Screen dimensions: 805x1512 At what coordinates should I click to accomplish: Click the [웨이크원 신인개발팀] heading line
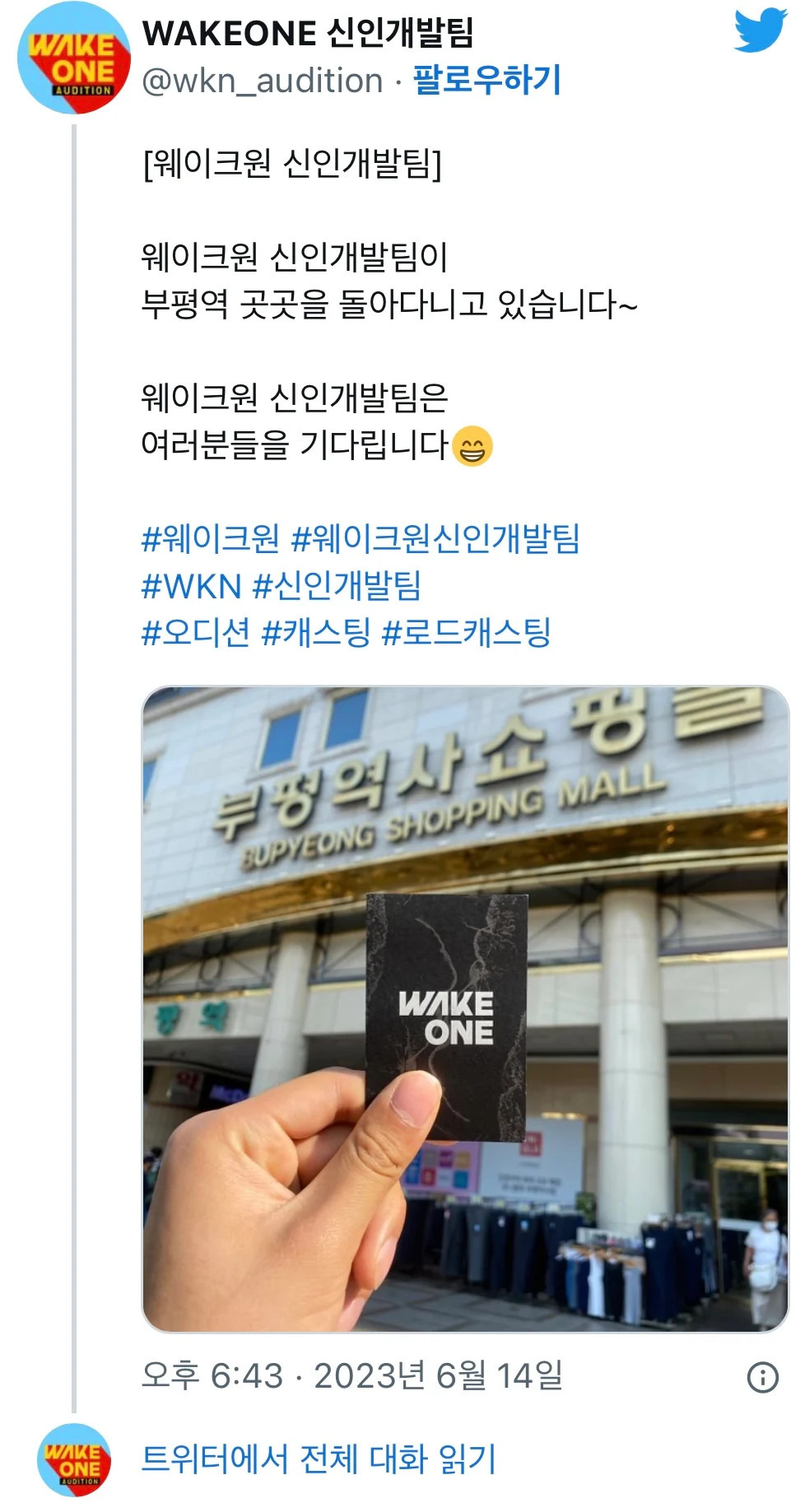point(292,163)
